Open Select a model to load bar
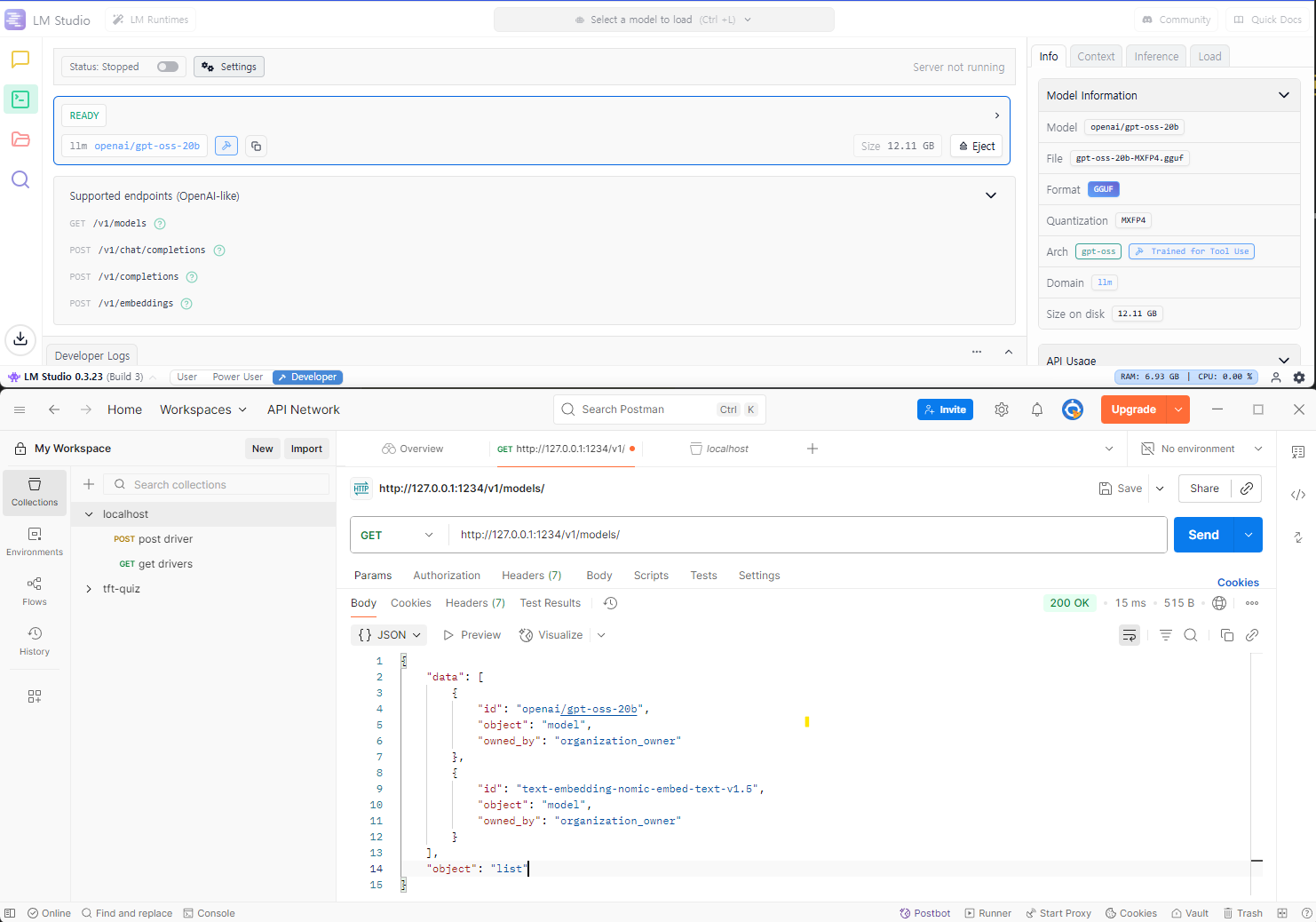This screenshot has width=1316, height=922. 663,20
